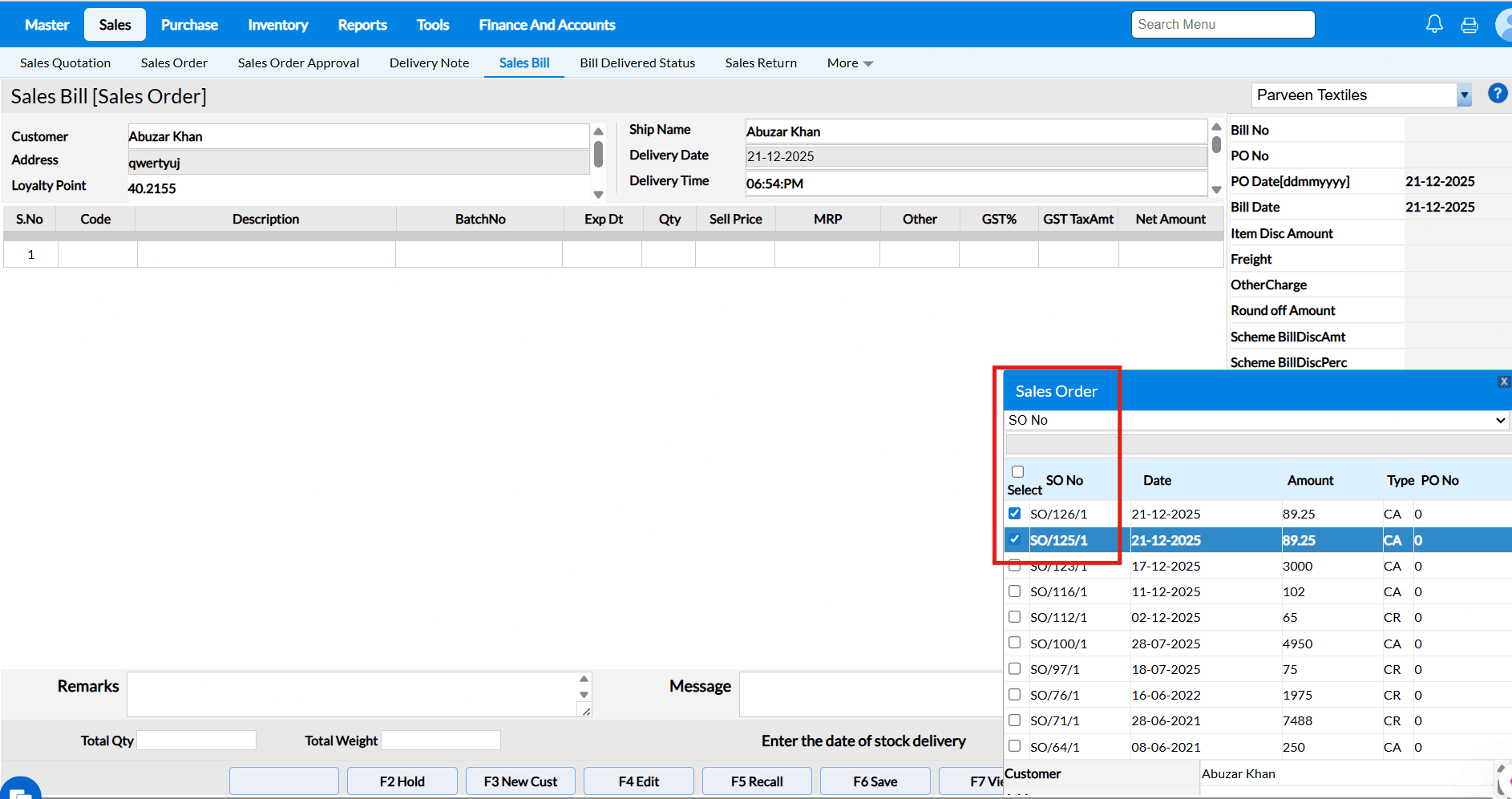This screenshot has height=799, width=1512.
Task: Click the printer icon in header
Action: coord(1469,26)
